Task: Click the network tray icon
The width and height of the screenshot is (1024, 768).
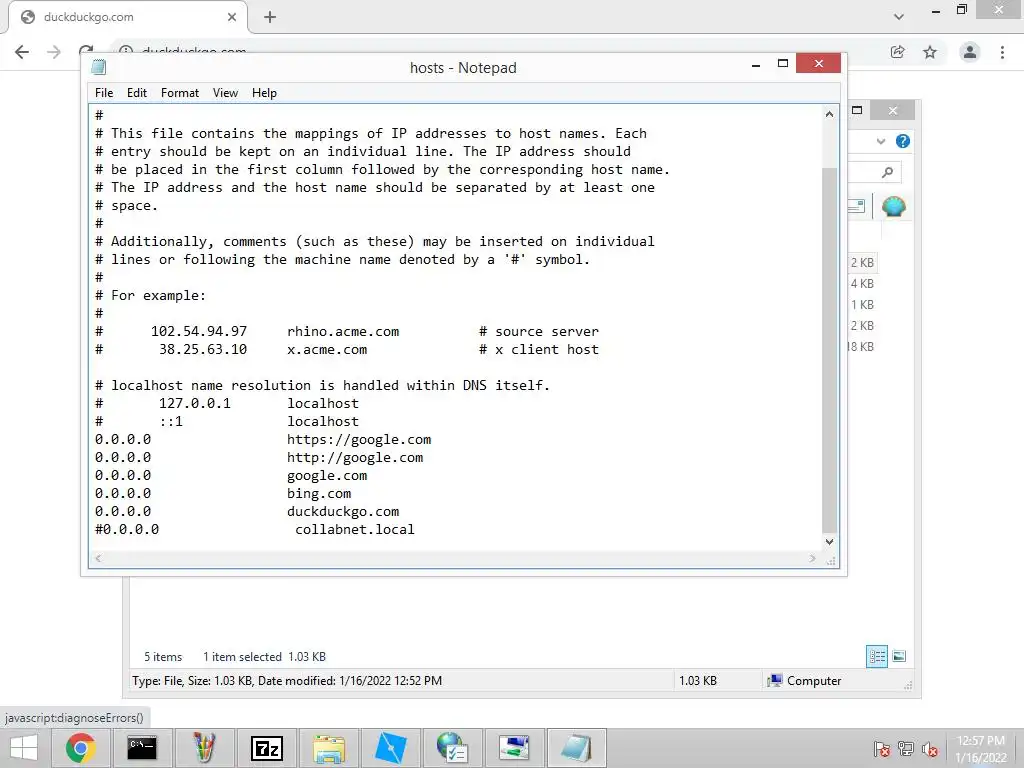Action: coord(906,749)
